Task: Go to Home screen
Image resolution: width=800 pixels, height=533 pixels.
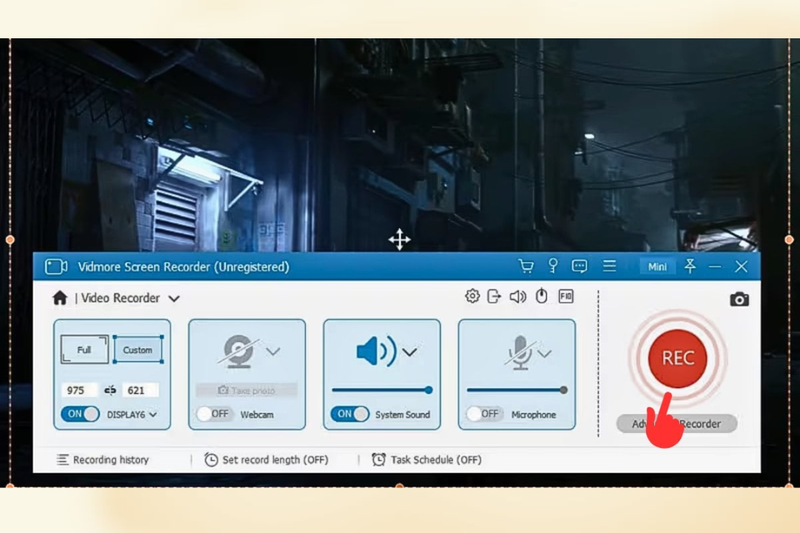Action: [x=60, y=298]
